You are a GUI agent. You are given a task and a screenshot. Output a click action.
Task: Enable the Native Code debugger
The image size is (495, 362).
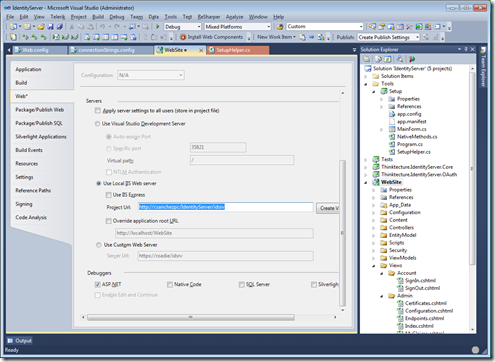pos(170,284)
